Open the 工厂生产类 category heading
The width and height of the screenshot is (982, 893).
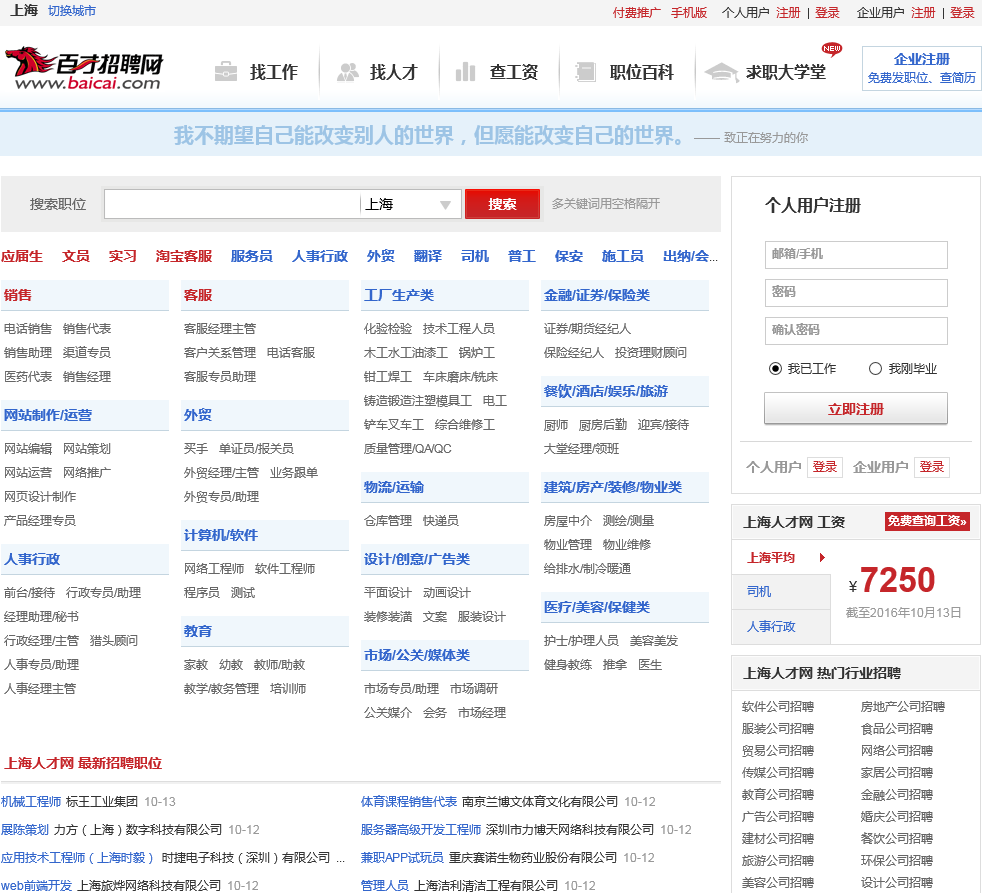[x=398, y=295]
